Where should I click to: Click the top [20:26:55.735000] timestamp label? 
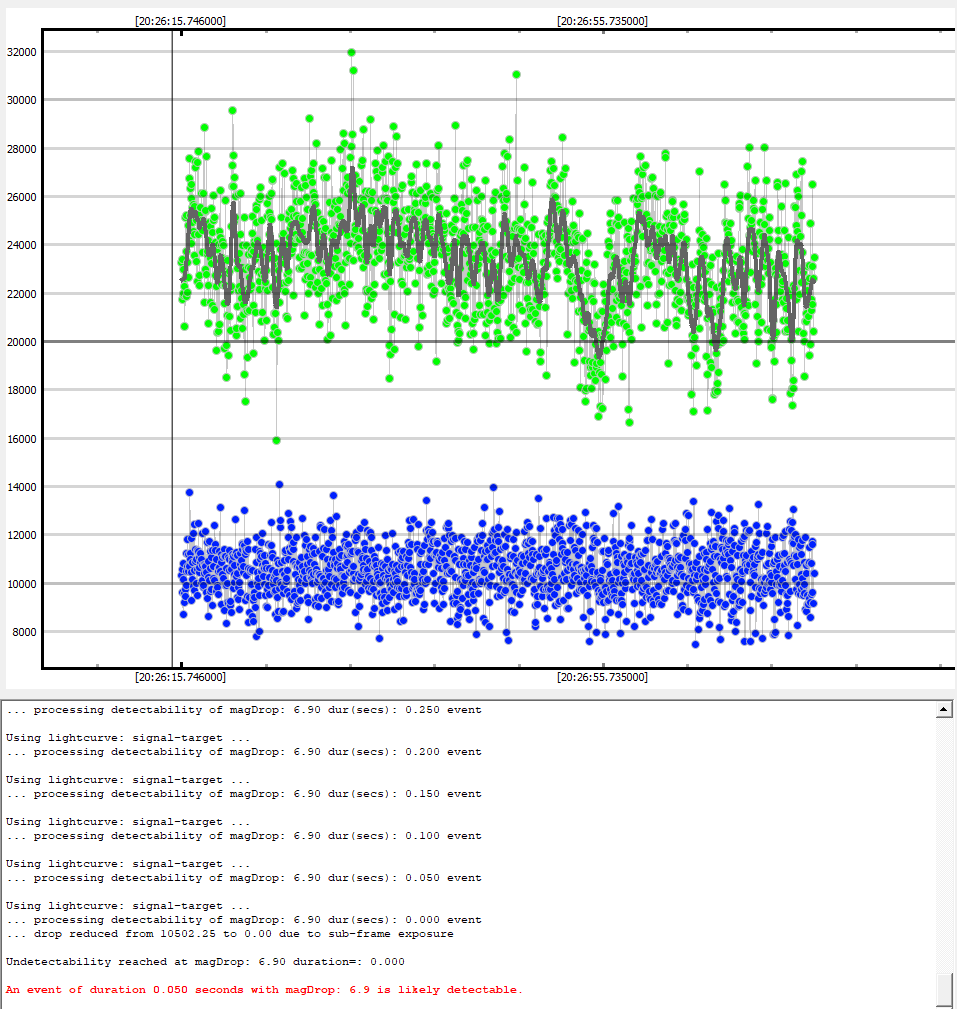[x=602, y=21]
